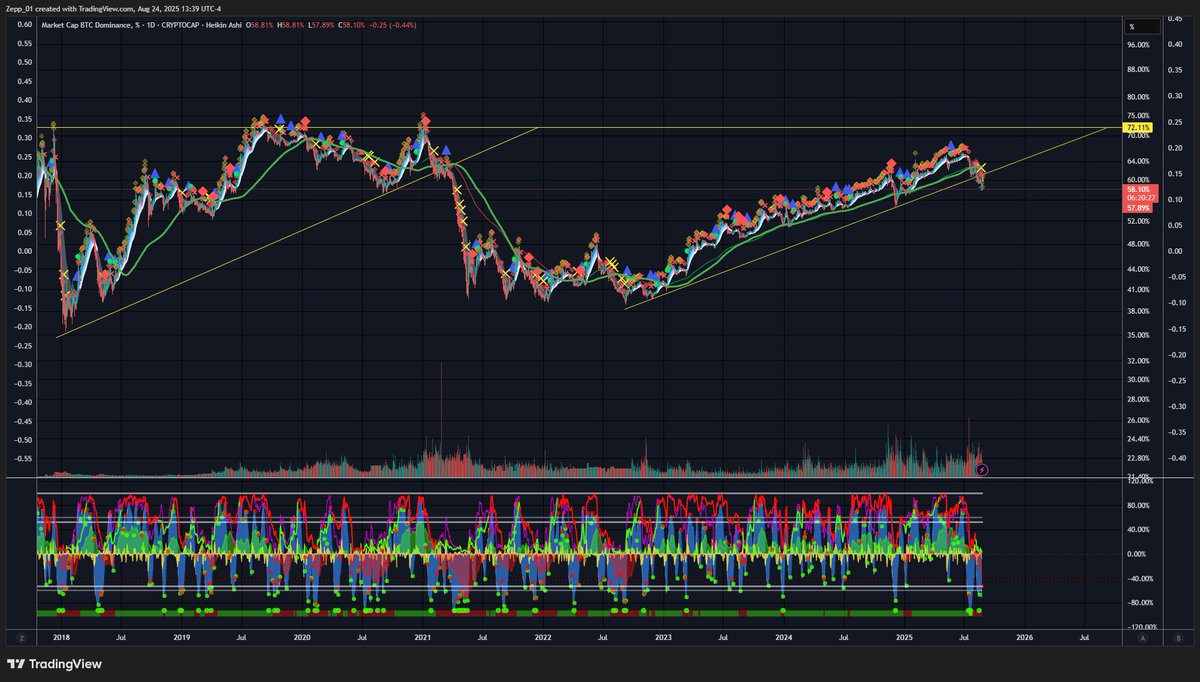
Task: Click the A auto-scale button below the price axis
Action: (1143, 636)
